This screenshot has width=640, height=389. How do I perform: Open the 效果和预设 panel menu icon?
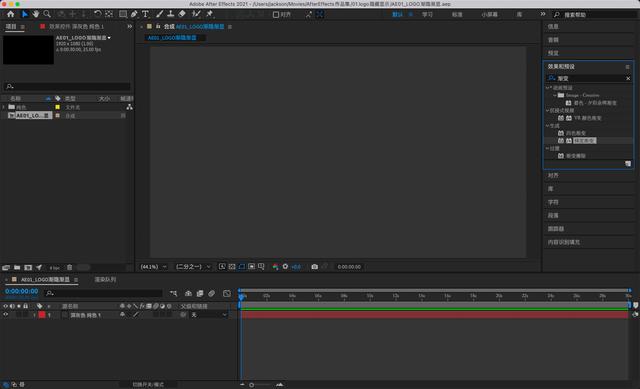point(627,67)
